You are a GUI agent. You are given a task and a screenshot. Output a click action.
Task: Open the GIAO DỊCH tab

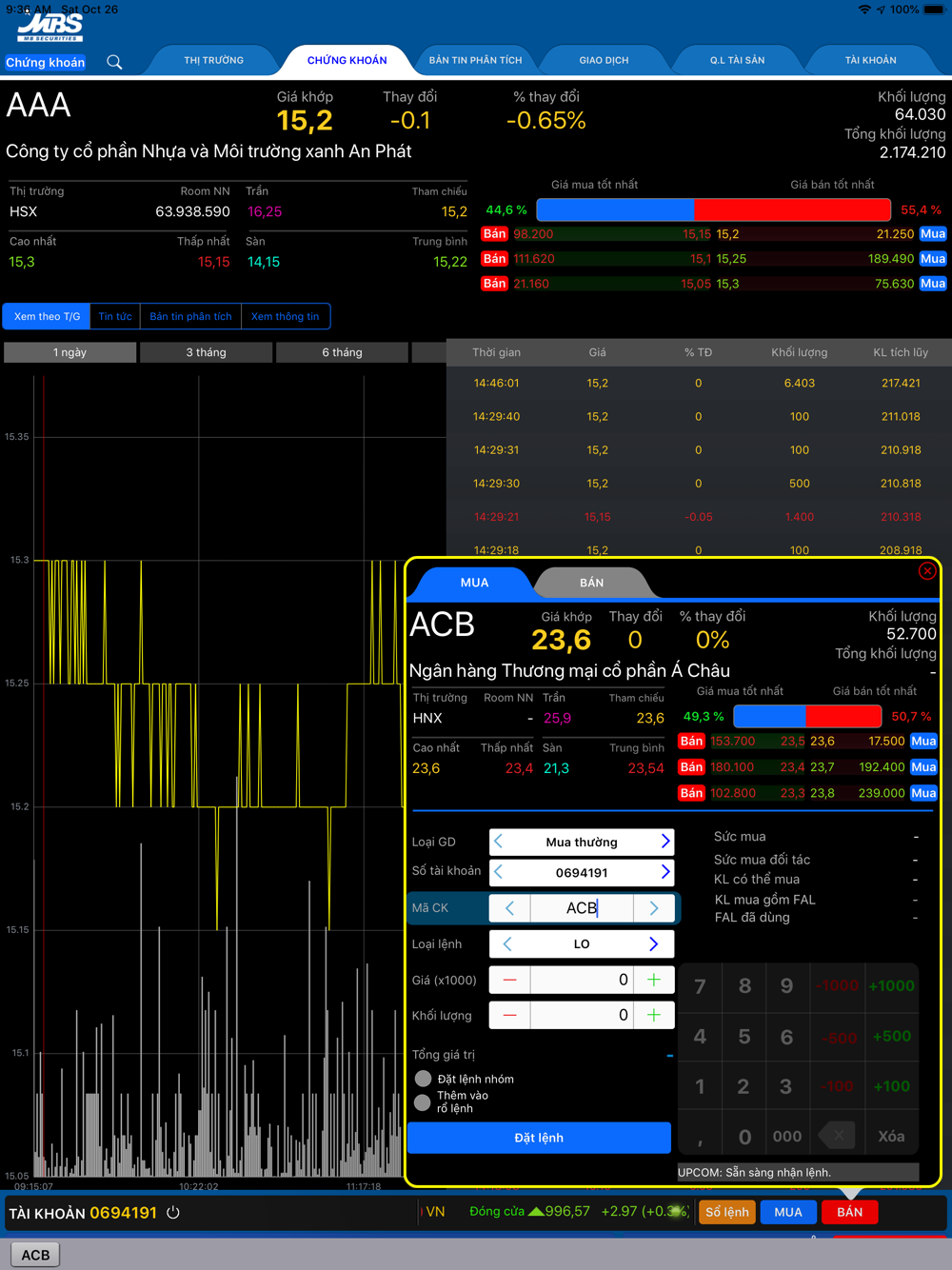(x=604, y=60)
